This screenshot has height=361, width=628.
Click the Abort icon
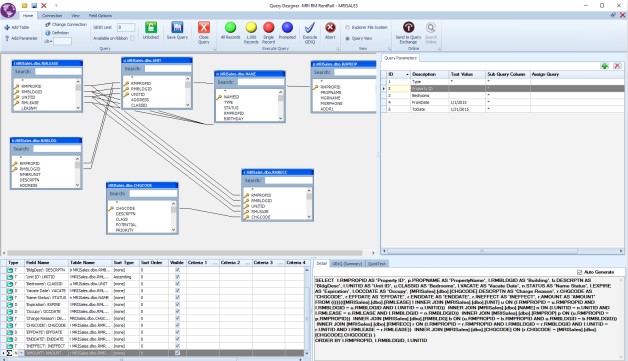click(x=330, y=27)
